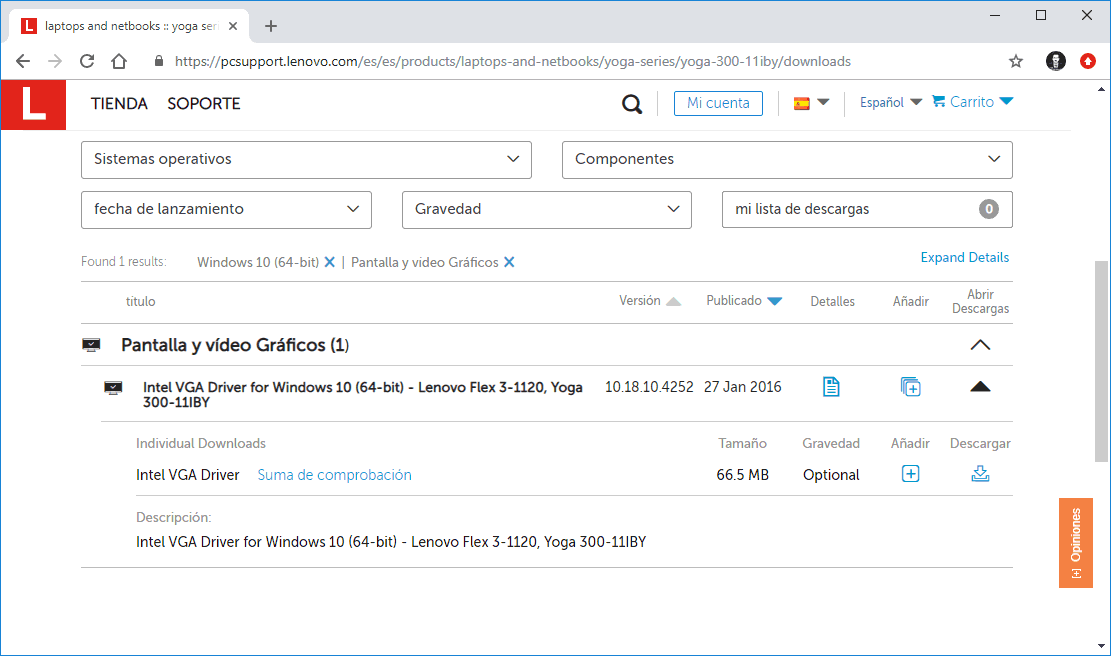Open the Español language dropdown
1111x656 pixels.
click(890, 103)
